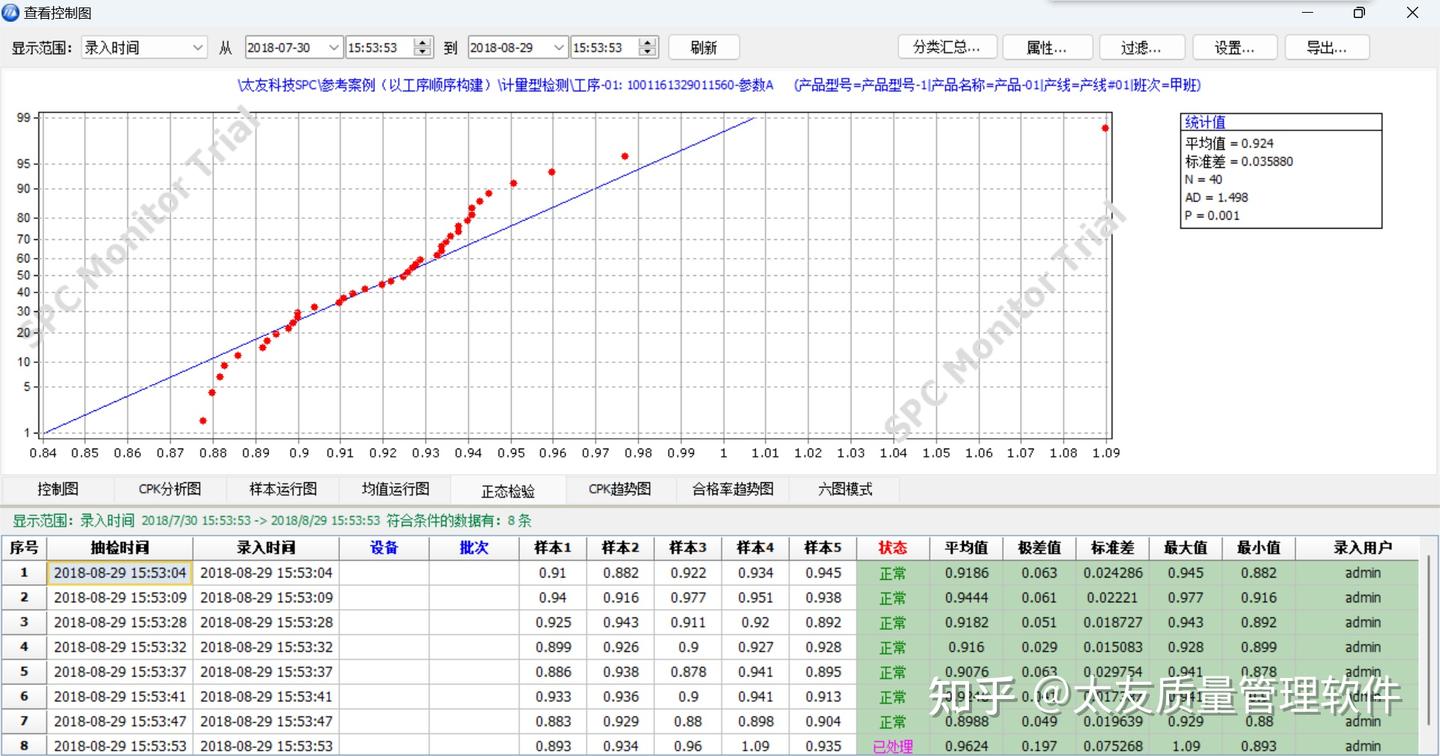Increment the start time using its up stepper
The width and height of the screenshot is (1440, 756).
(424, 41)
